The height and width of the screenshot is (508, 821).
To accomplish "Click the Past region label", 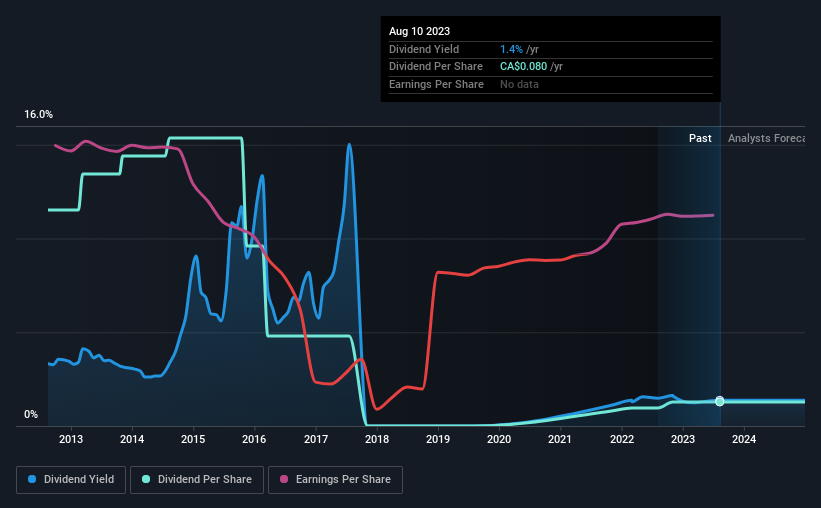I will [x=700, y=138].
